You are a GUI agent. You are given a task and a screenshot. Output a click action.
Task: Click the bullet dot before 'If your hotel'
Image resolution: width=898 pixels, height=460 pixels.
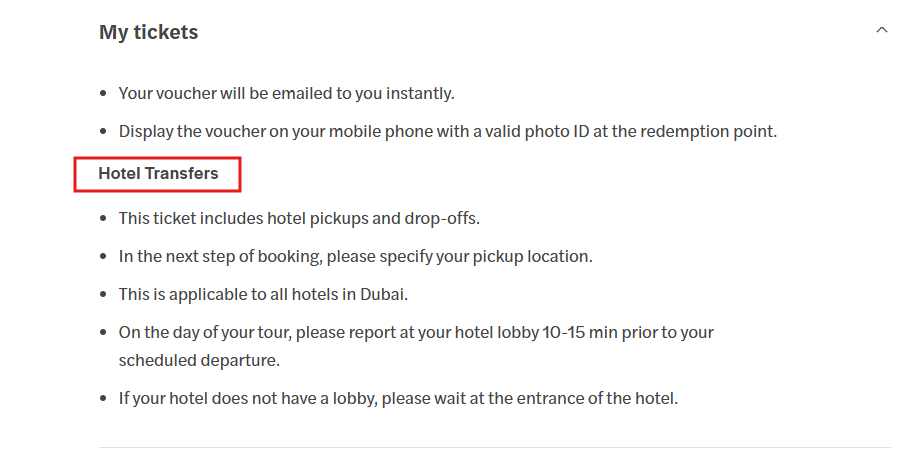pos(104,399)
